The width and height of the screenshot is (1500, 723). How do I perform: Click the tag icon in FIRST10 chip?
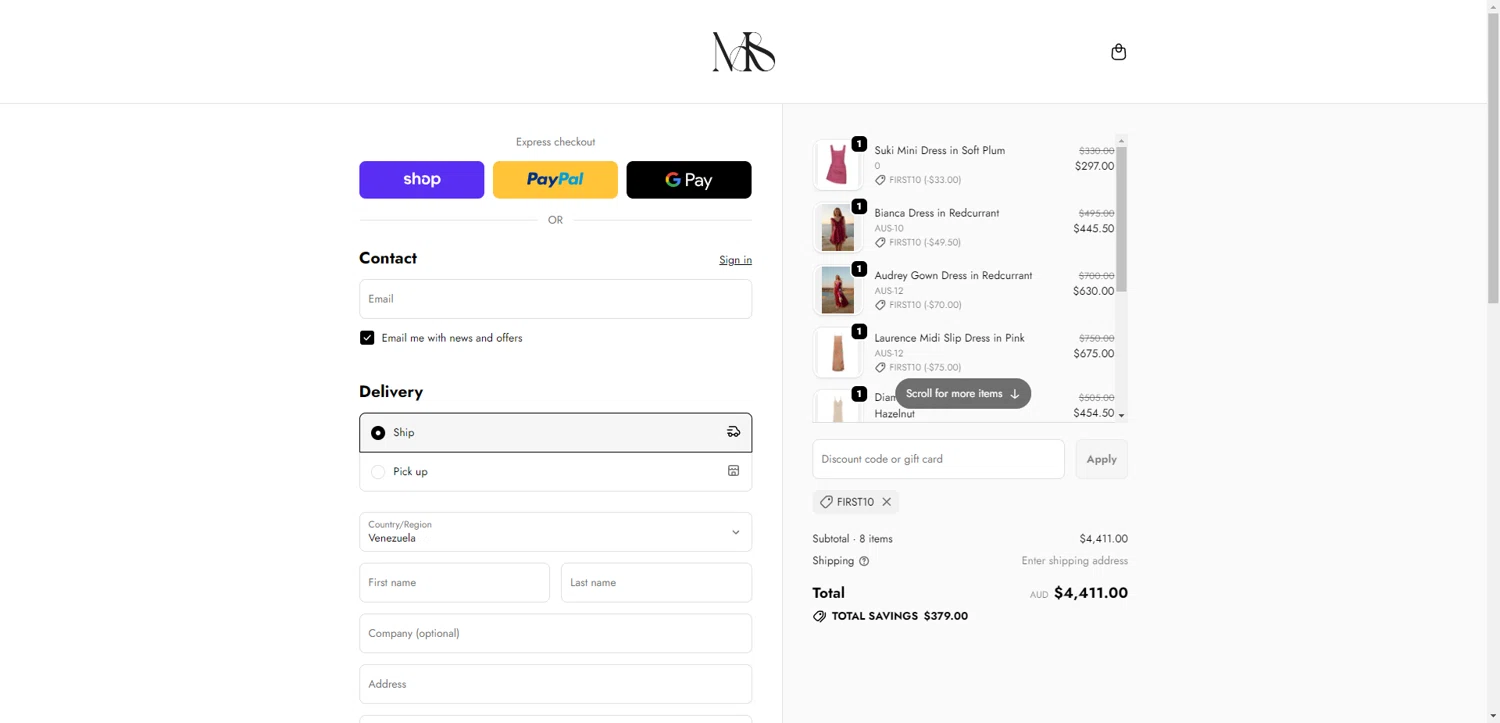coord(826,502)
